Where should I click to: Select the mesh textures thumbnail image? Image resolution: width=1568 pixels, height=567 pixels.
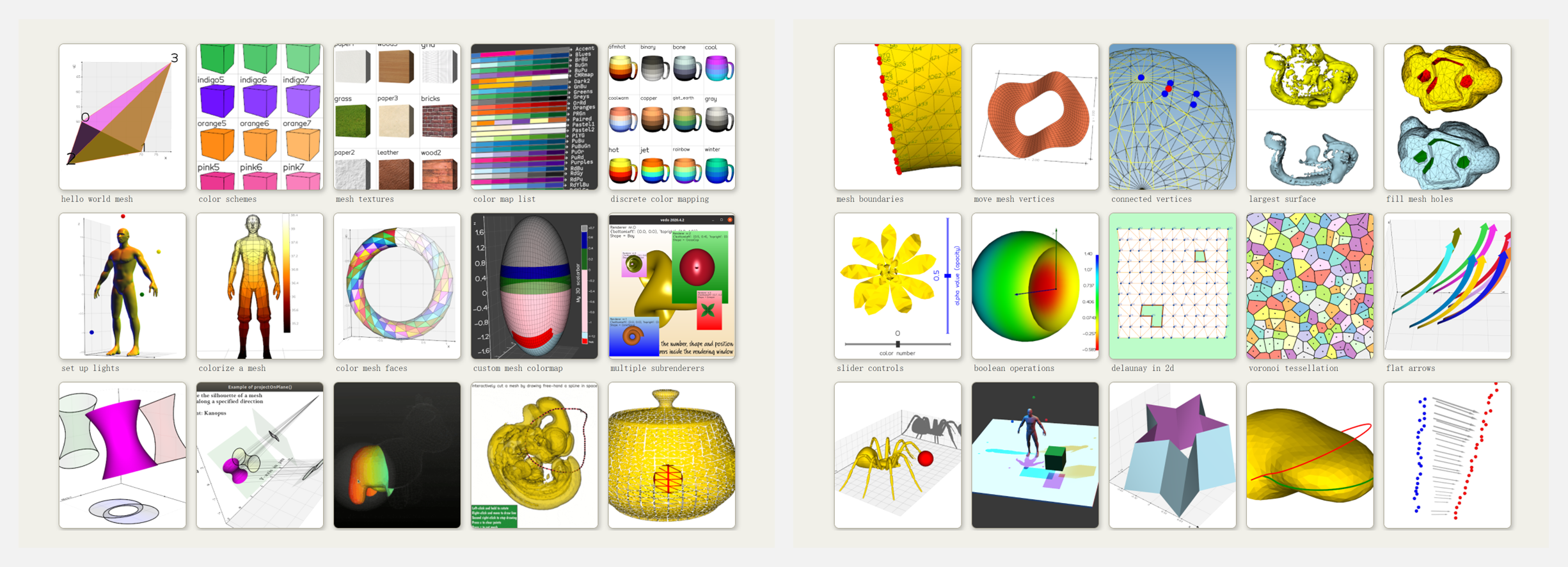click(x=397, y=116)
